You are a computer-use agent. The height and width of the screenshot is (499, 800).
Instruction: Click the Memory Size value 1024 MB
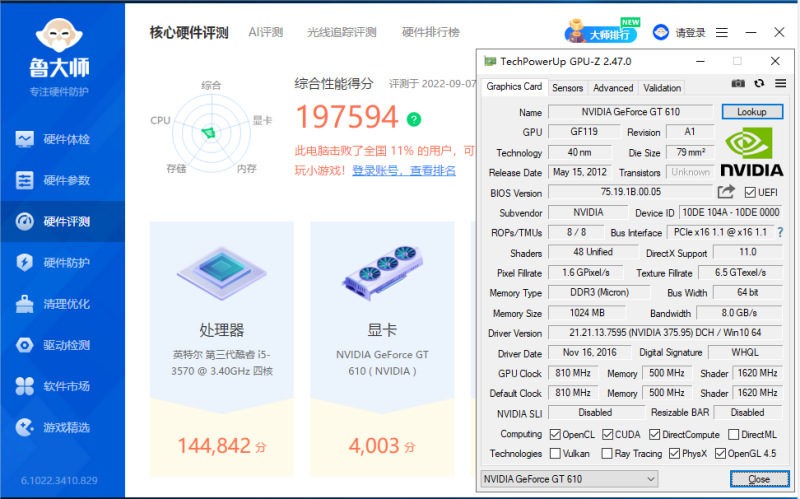[x=587, y=313]
